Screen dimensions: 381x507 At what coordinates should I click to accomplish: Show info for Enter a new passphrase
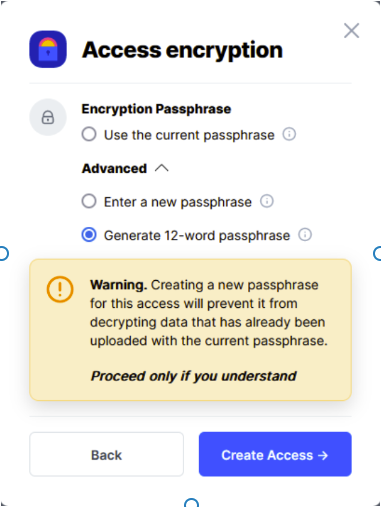pos(267,201)
